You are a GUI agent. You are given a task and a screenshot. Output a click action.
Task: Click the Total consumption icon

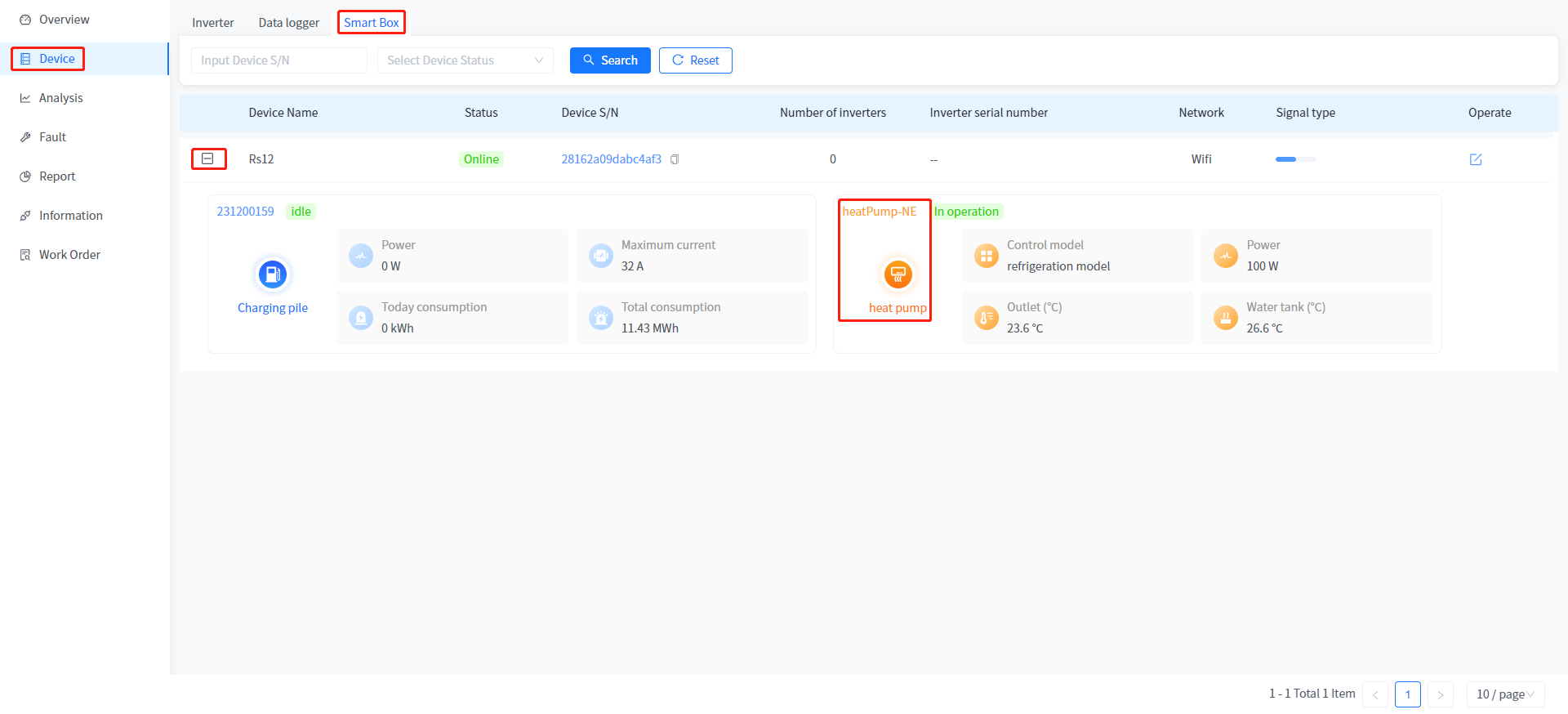click(601, 318)
